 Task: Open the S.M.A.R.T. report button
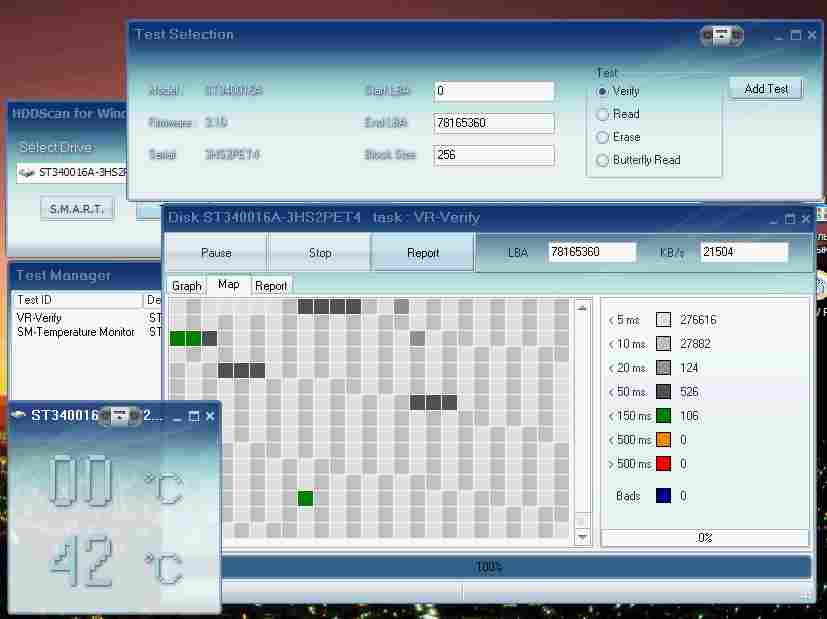pyautogui.click(x=76, y=209)
